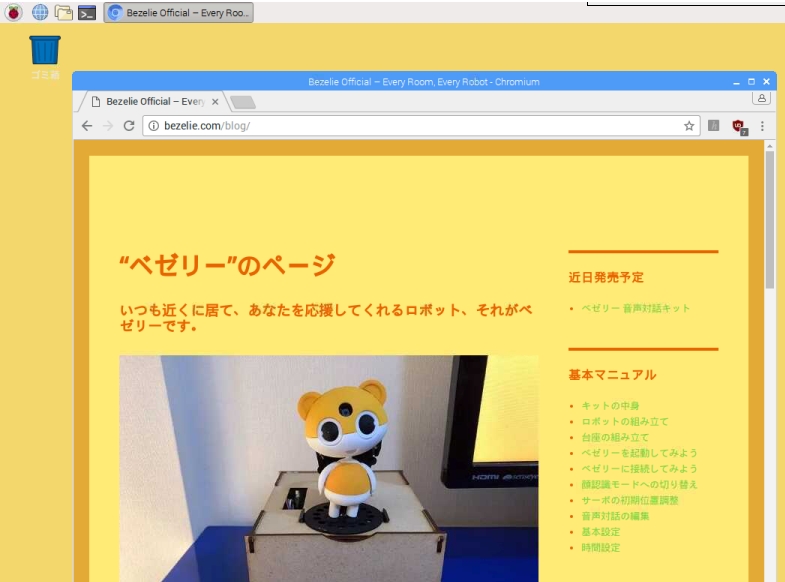Bookmark this page with the star

click(x=689, y=126)
